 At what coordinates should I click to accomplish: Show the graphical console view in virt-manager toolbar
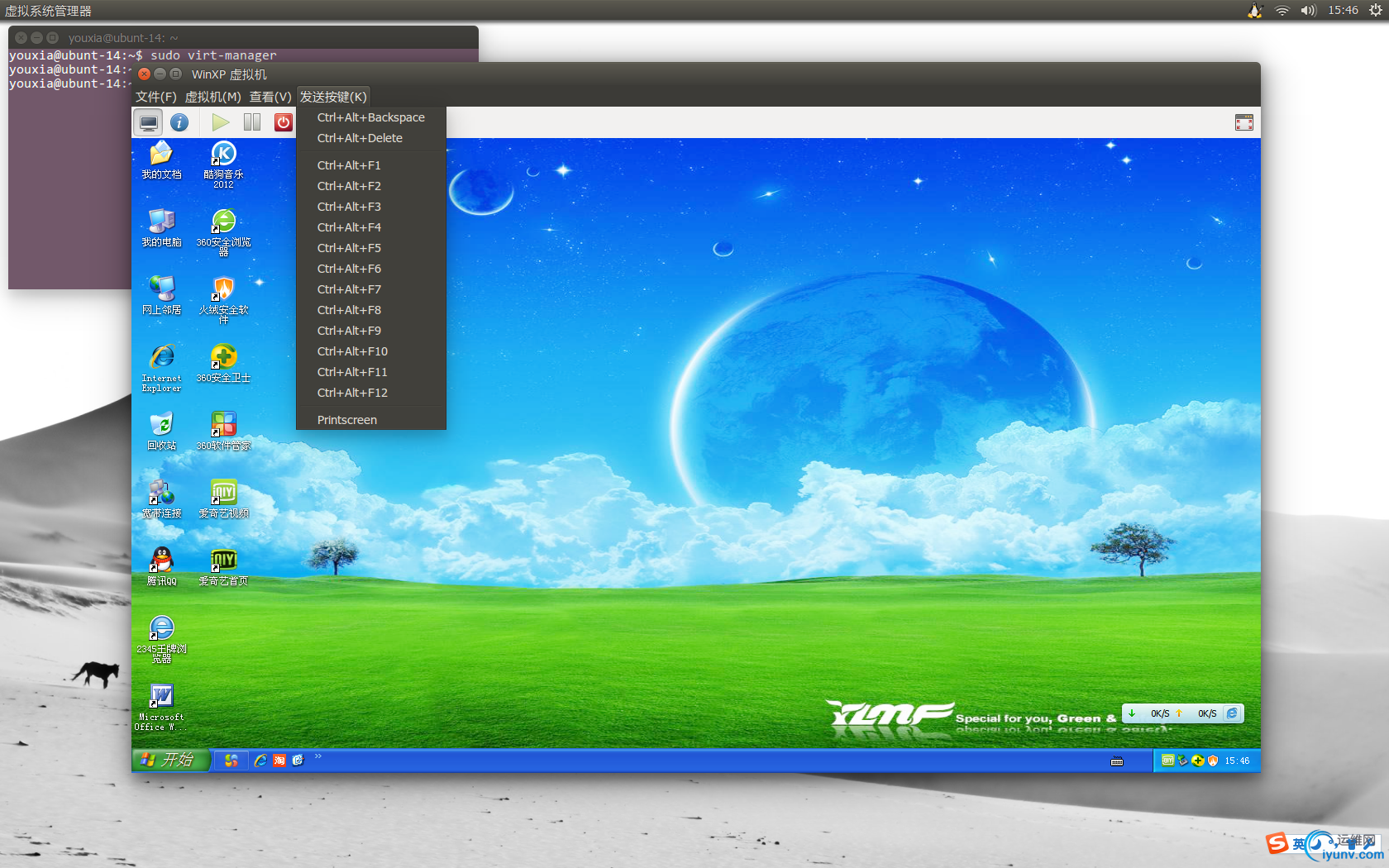pos(149,122)
